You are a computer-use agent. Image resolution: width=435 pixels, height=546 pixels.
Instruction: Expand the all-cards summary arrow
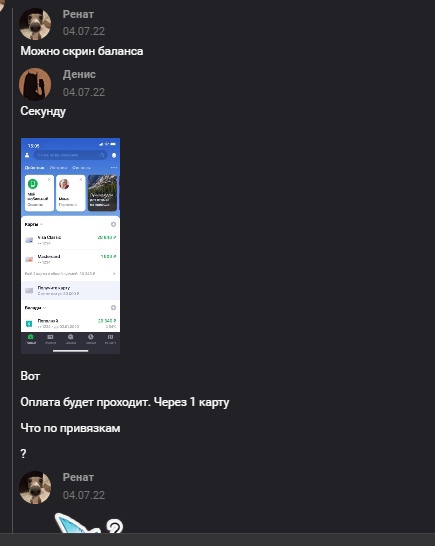tap(114, 274)
